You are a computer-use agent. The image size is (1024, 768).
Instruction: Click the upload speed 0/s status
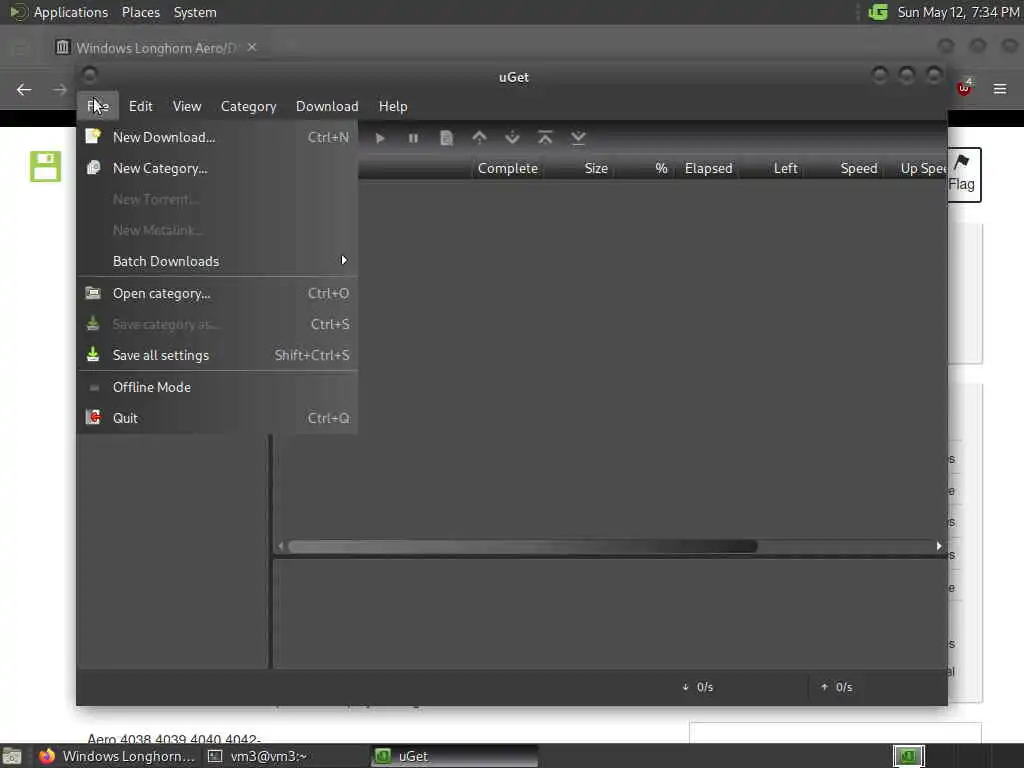[x=837, y=687]
